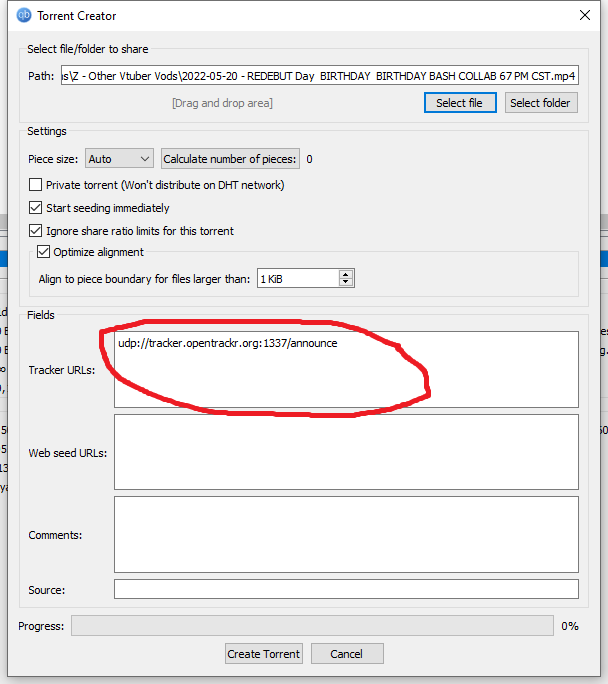Disable the Optimize alignment checkbox
The width and height of the screenshot is (608, 684).
(43, 252)
